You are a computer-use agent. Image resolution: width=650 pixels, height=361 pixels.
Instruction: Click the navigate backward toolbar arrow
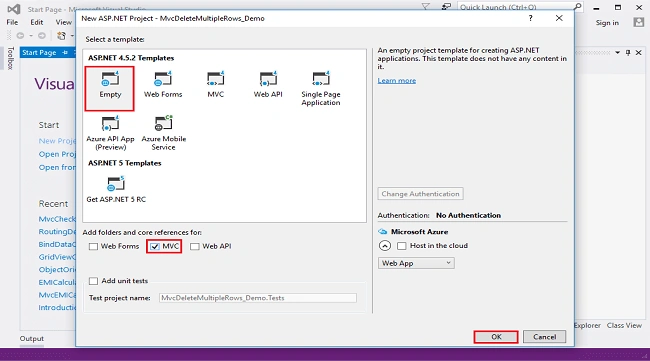click(20, 36)
